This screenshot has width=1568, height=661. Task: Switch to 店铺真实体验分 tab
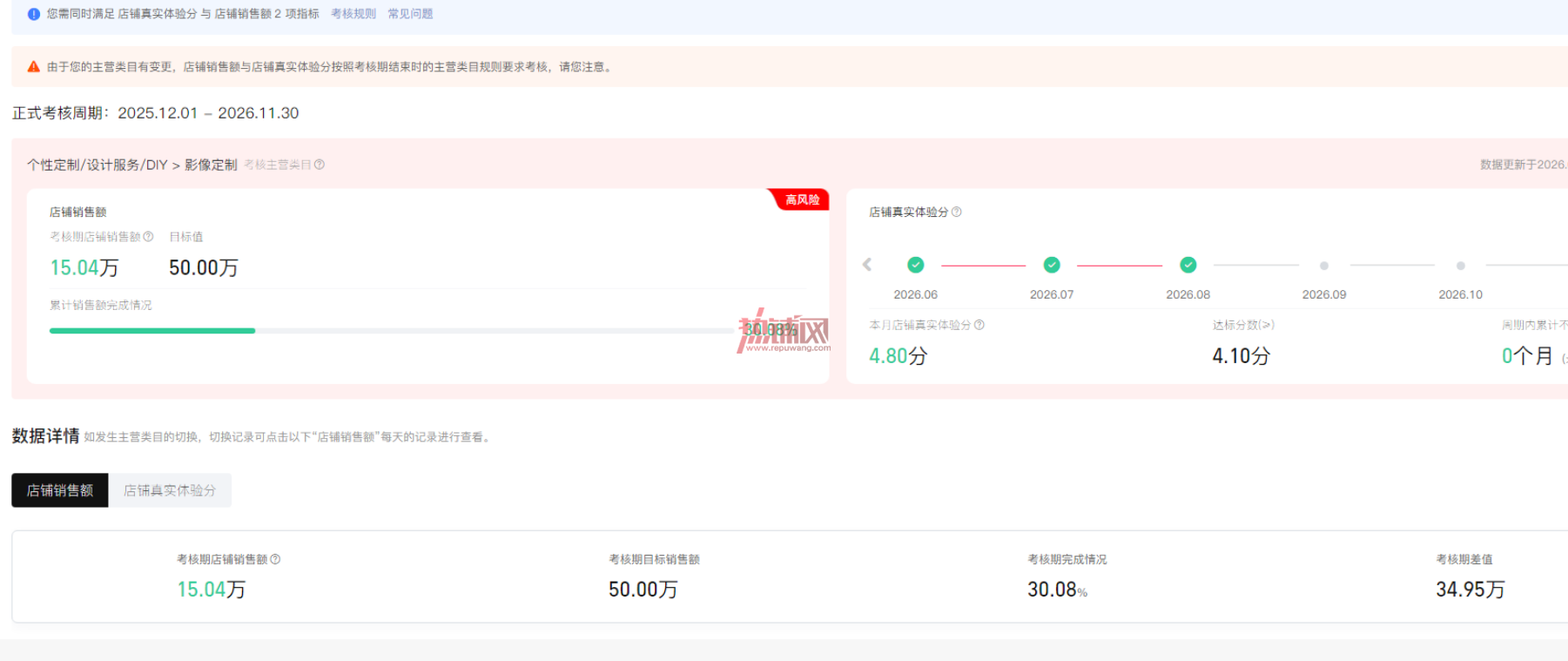[x=170, y=490]
